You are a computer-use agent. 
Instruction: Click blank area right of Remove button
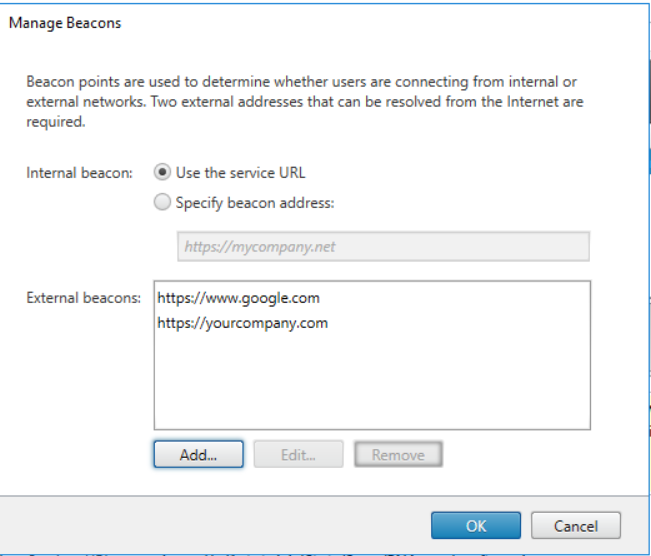(x=520, y=455)
